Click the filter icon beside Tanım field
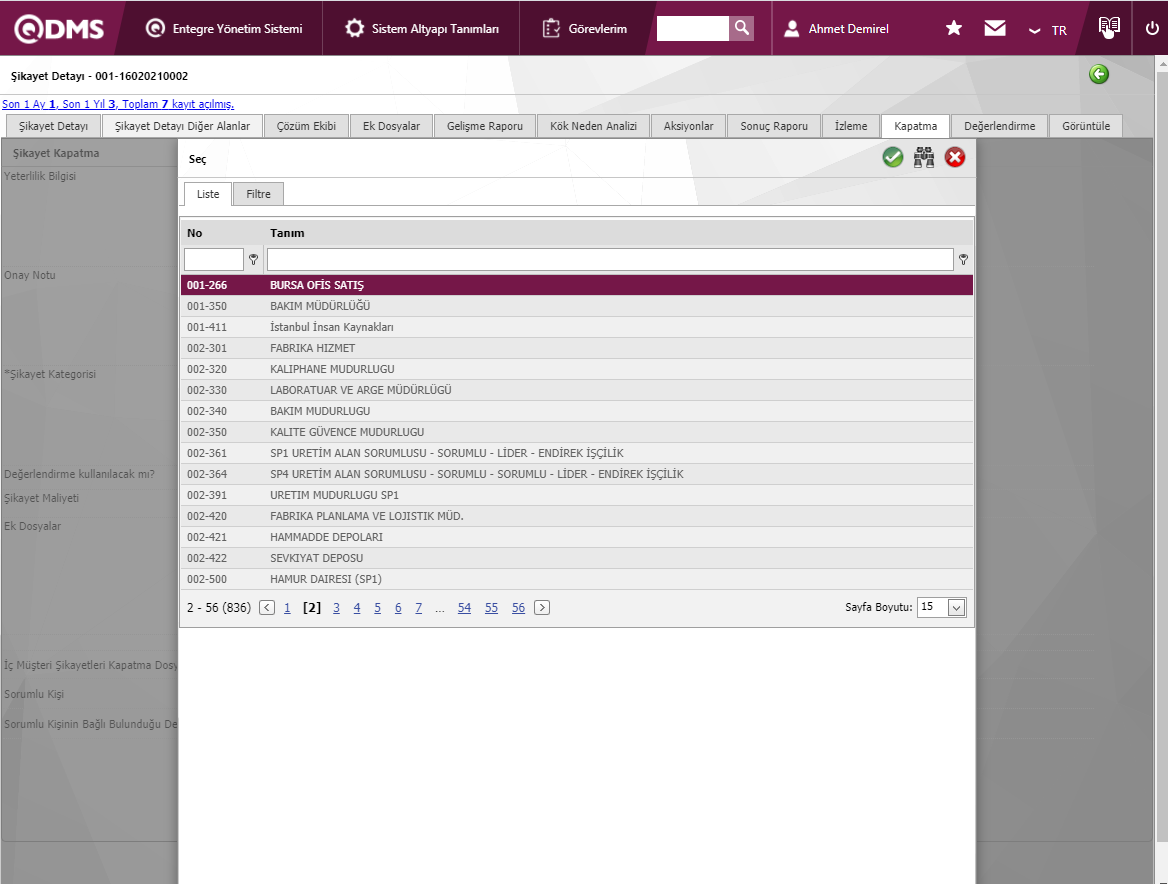Screen dimensions: 1168x884 click(x=963, y=260)
